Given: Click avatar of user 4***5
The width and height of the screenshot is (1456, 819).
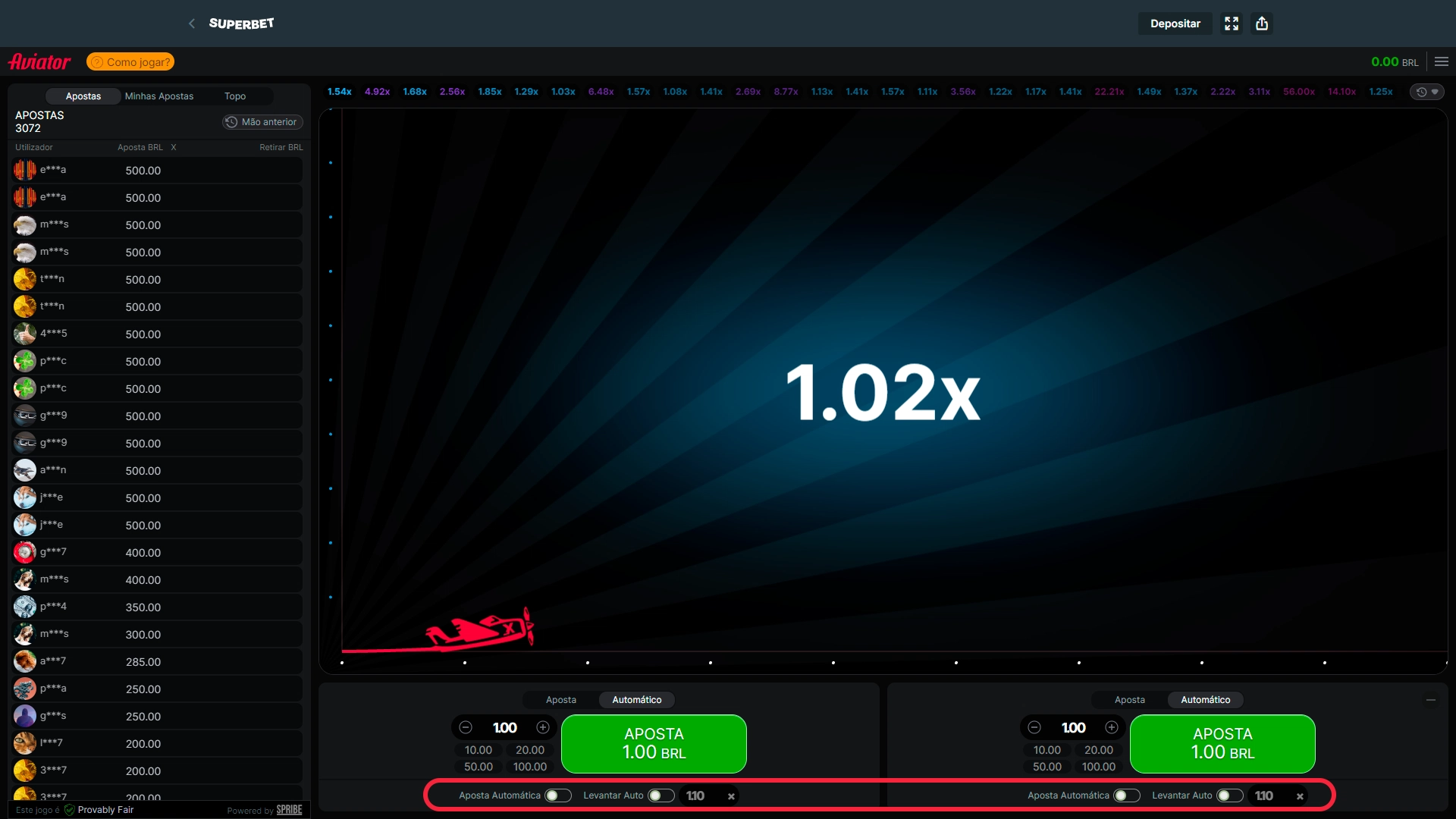Looking at the screenshot, I should point(25,334).
